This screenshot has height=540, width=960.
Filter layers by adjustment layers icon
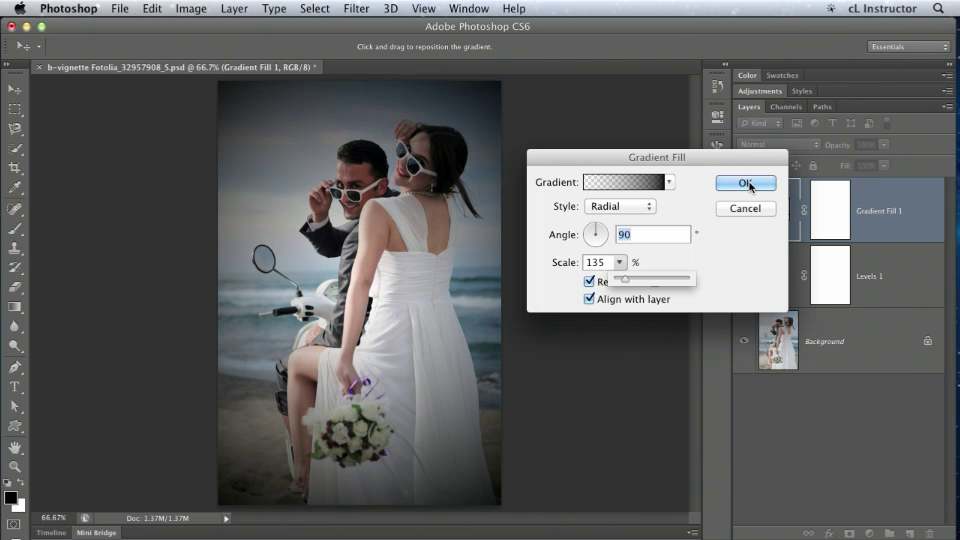814,123
